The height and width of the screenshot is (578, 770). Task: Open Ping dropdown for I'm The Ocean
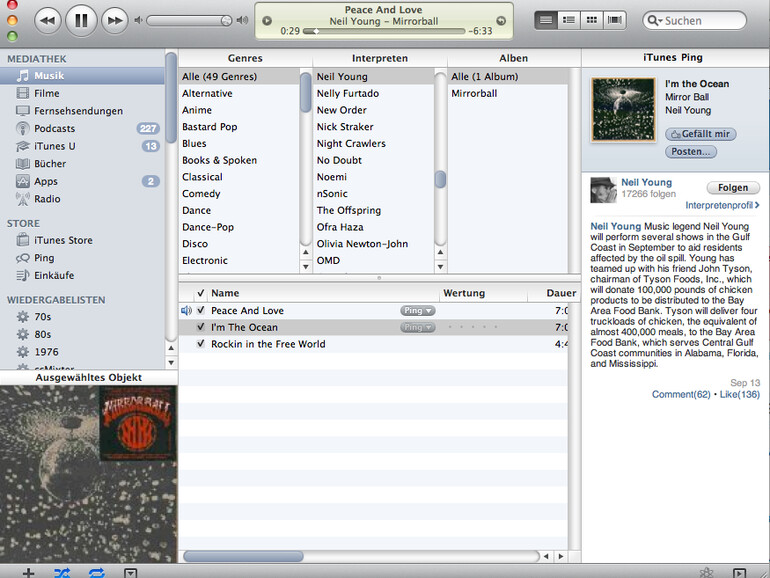(x=417, y=327)
